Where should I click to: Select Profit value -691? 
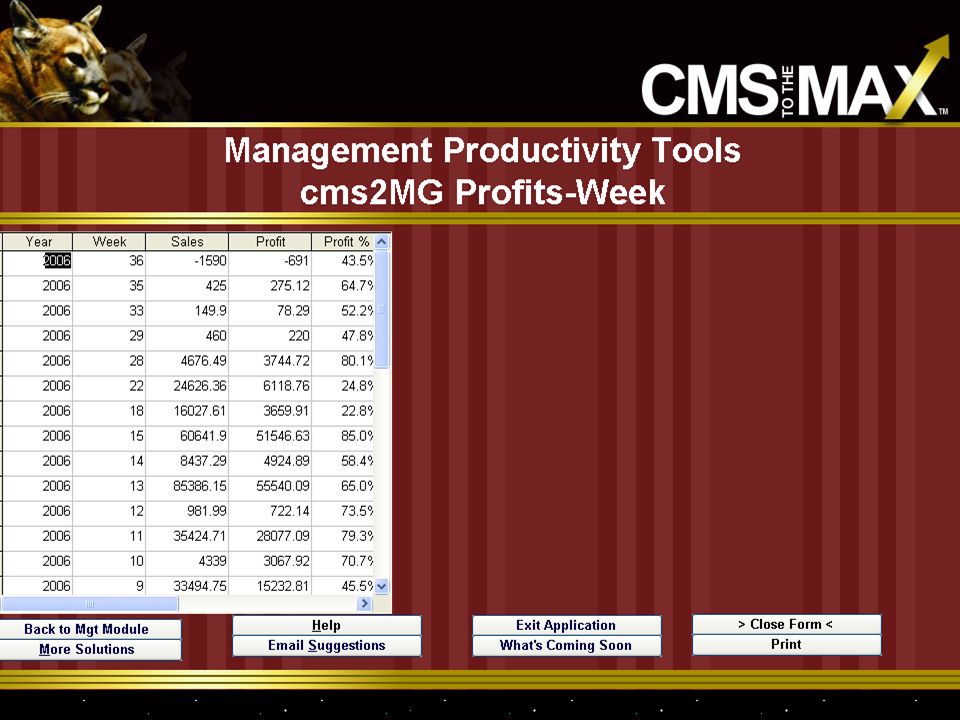point(270,261)
